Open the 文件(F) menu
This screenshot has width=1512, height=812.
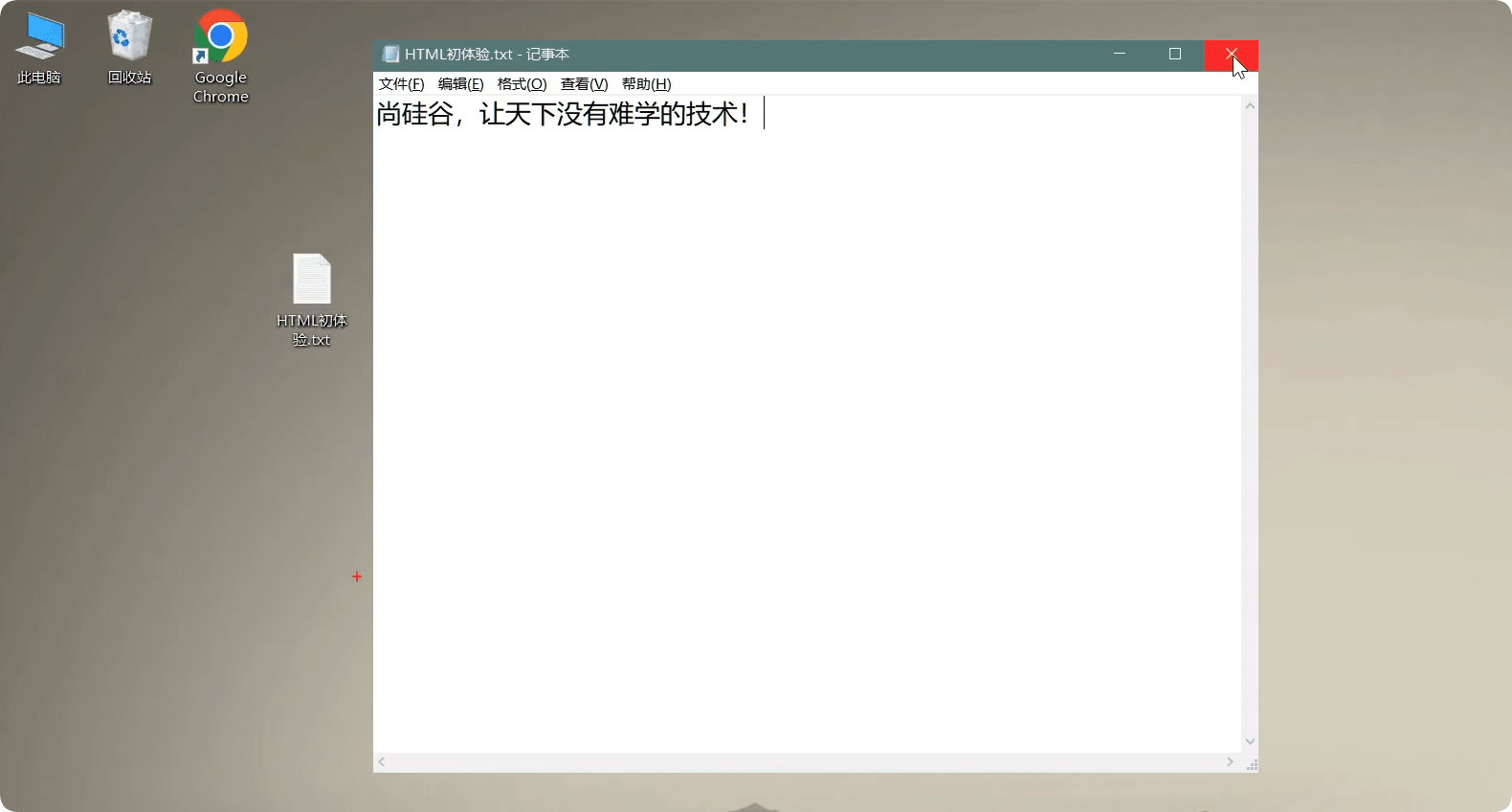(x=401, y=84)
